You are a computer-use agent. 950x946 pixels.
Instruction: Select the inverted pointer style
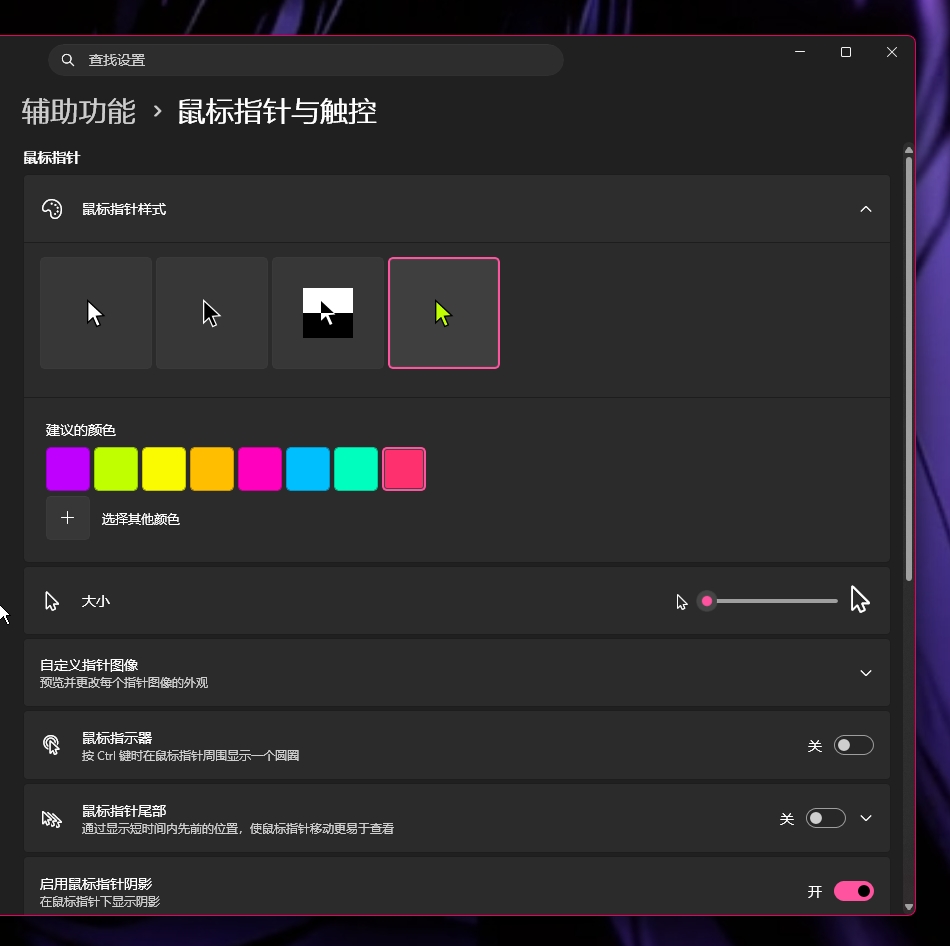coord(328,313)
